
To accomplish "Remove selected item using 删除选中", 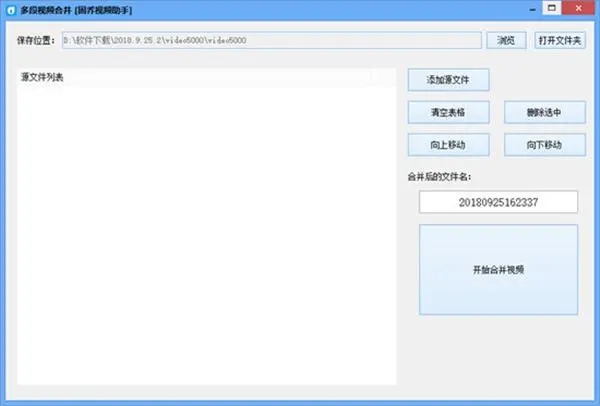I will click(545, 113).
